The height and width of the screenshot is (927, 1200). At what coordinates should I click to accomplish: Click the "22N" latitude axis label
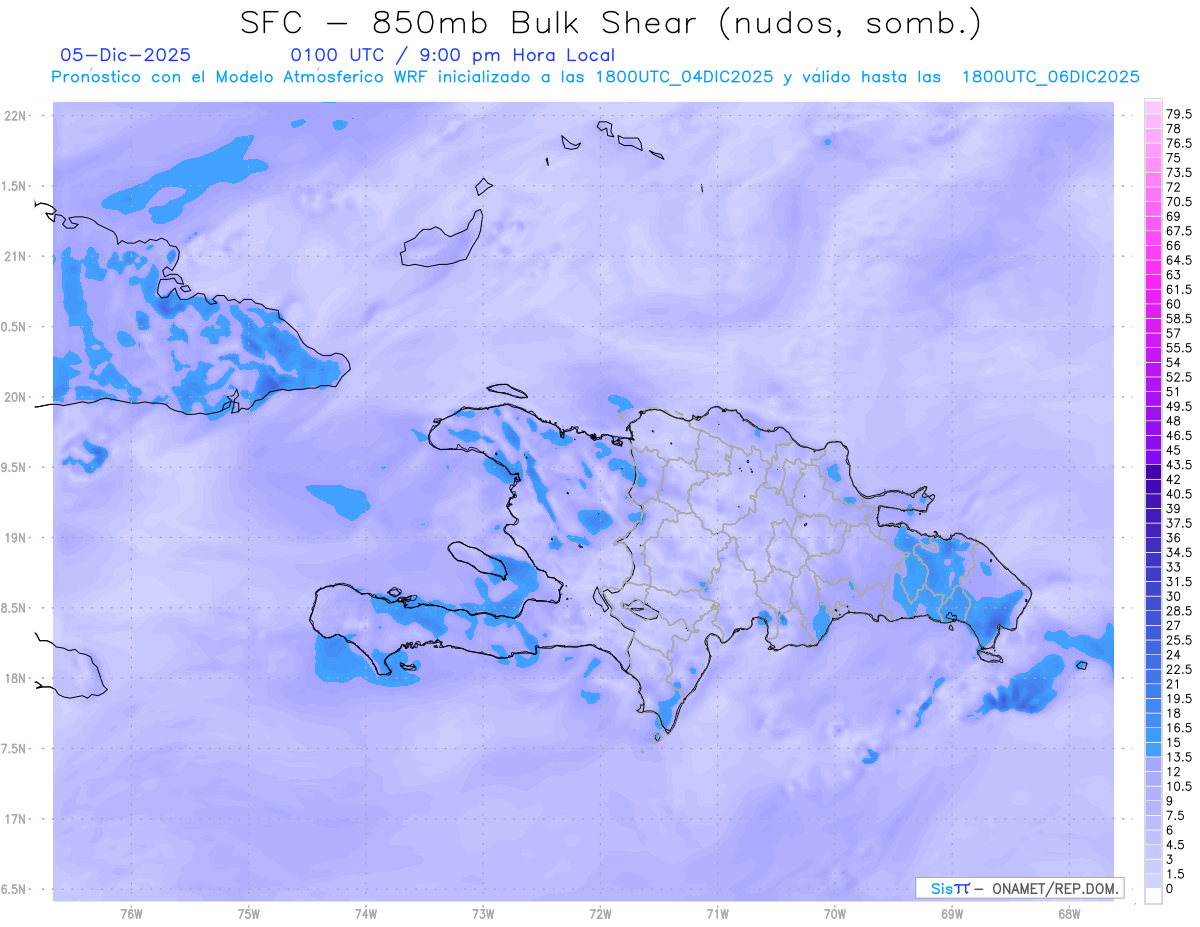click(x=15, y=116)
